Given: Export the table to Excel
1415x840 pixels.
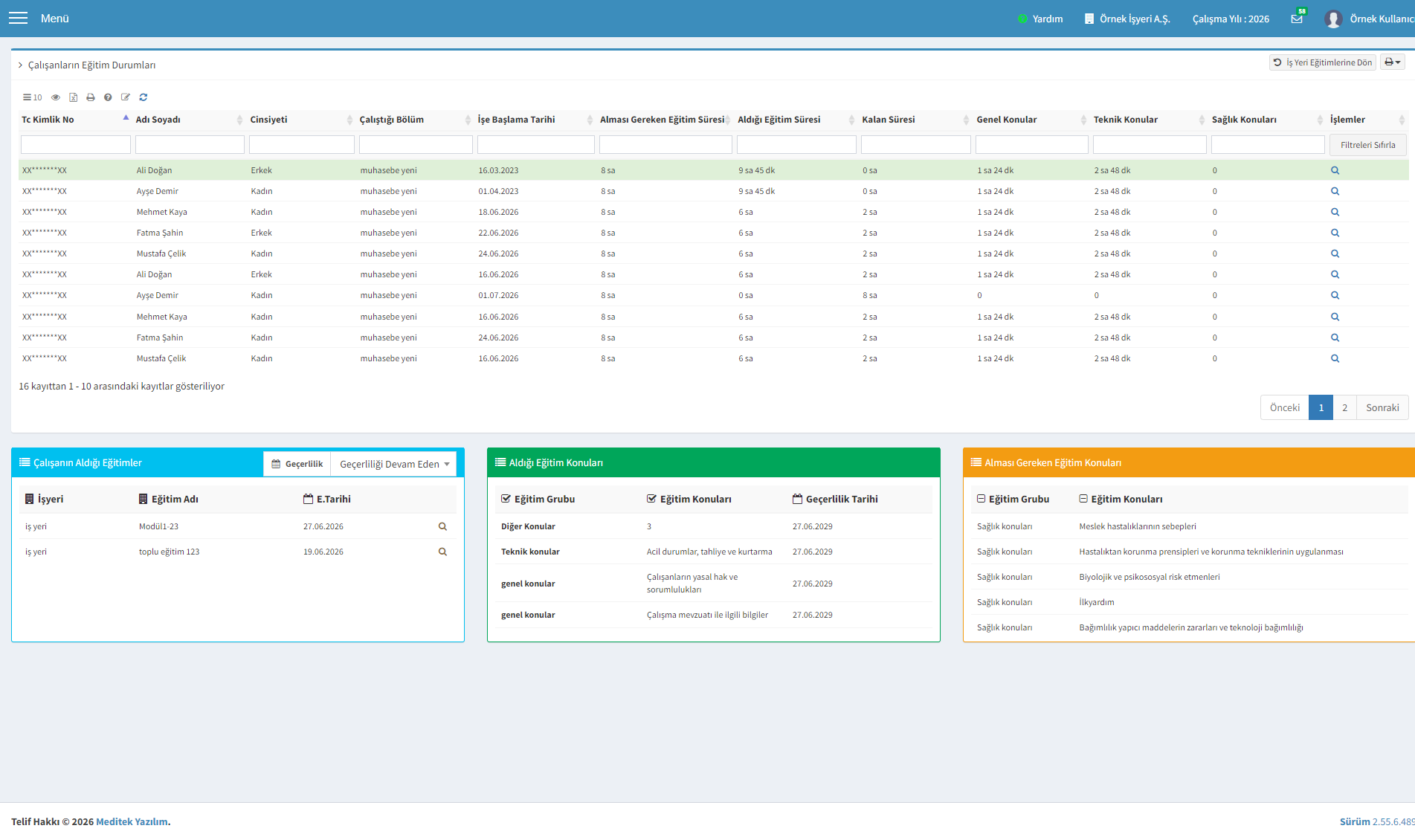Looking at the screenshot, I should click(74, 97).
